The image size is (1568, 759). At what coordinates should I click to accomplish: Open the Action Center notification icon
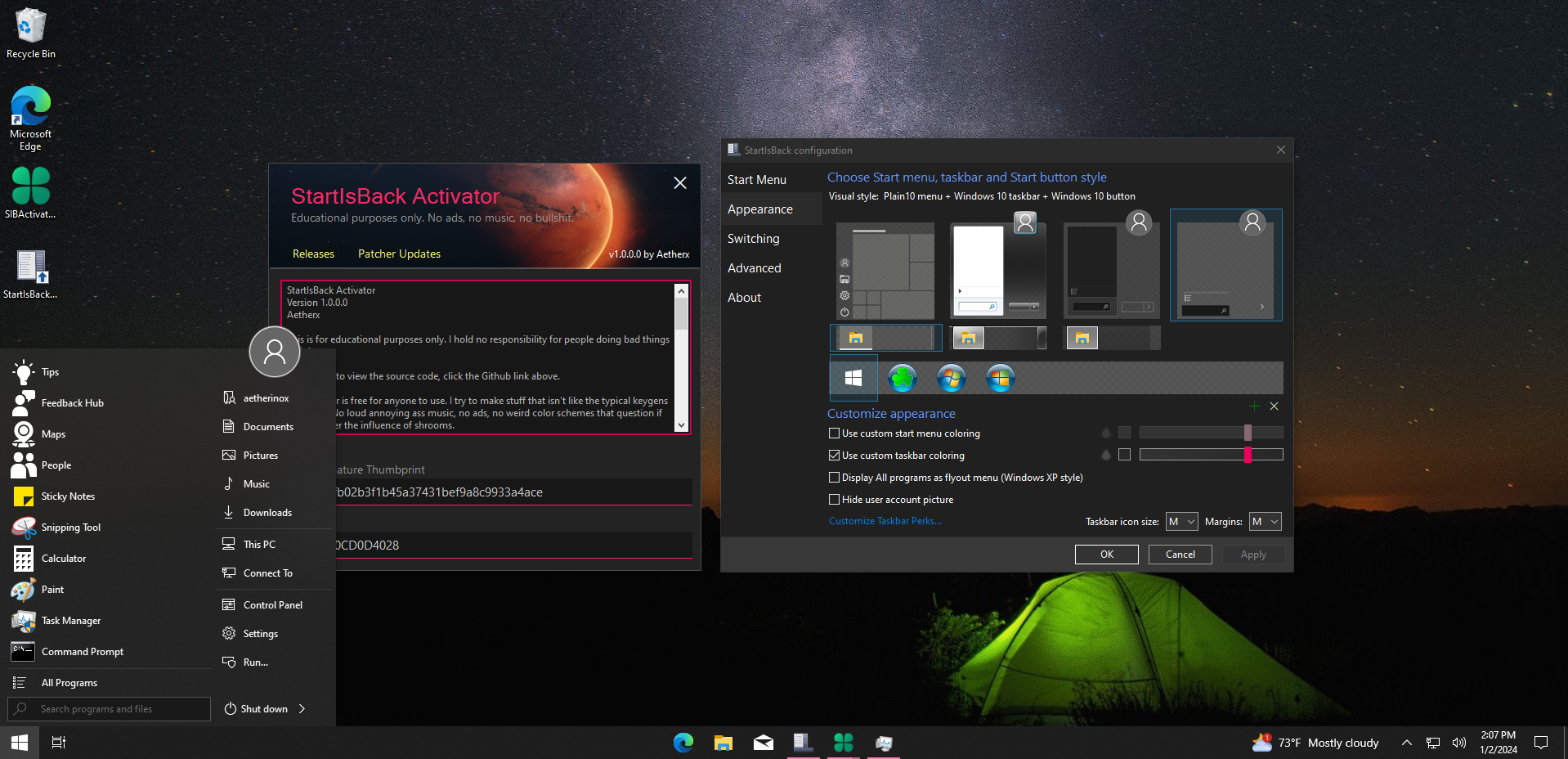[x=1541, y=743]
